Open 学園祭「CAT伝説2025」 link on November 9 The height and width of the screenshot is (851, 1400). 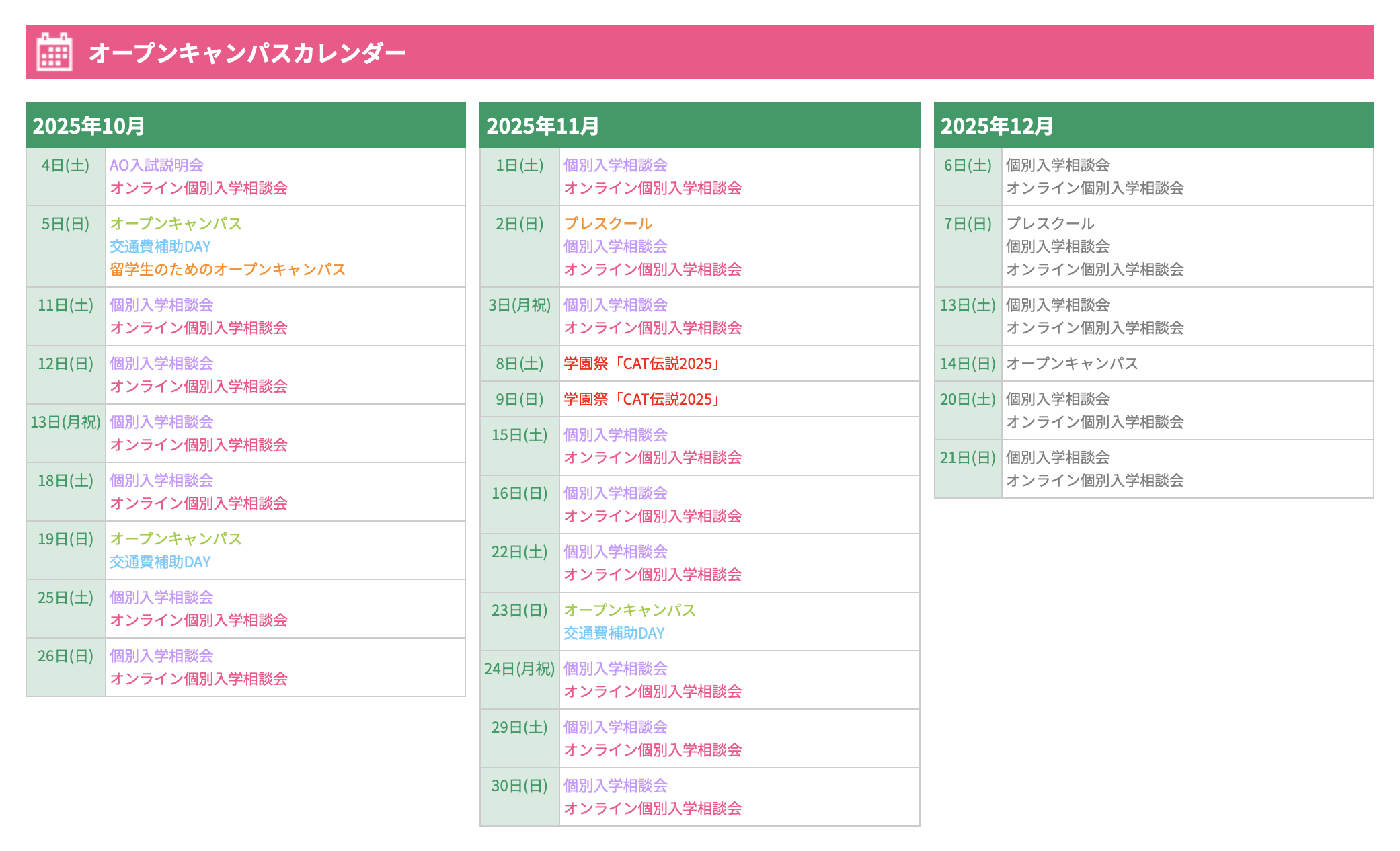tap(642, 399)
